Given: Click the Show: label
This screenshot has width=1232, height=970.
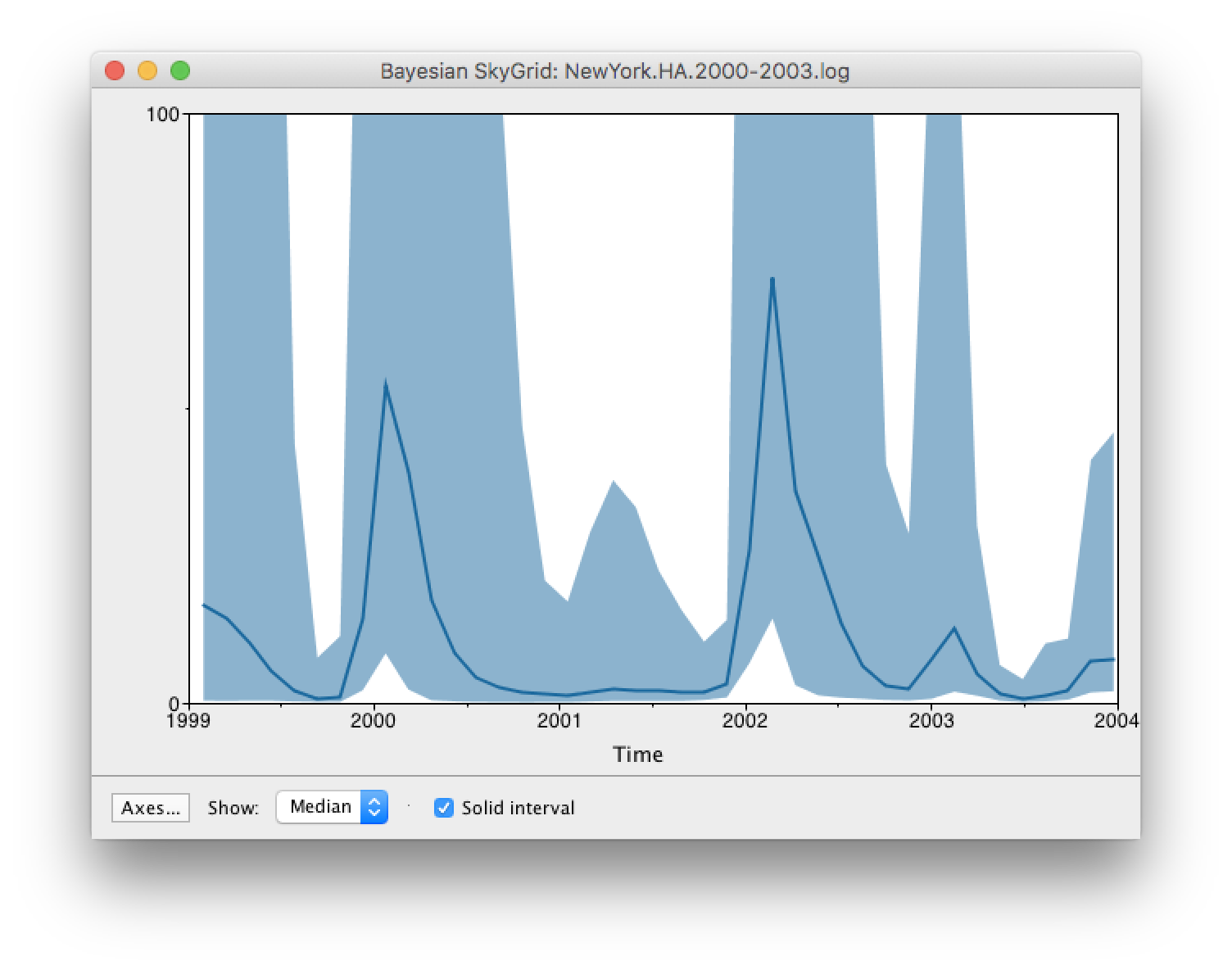Looking at the screenshot, I should [233, 808].
